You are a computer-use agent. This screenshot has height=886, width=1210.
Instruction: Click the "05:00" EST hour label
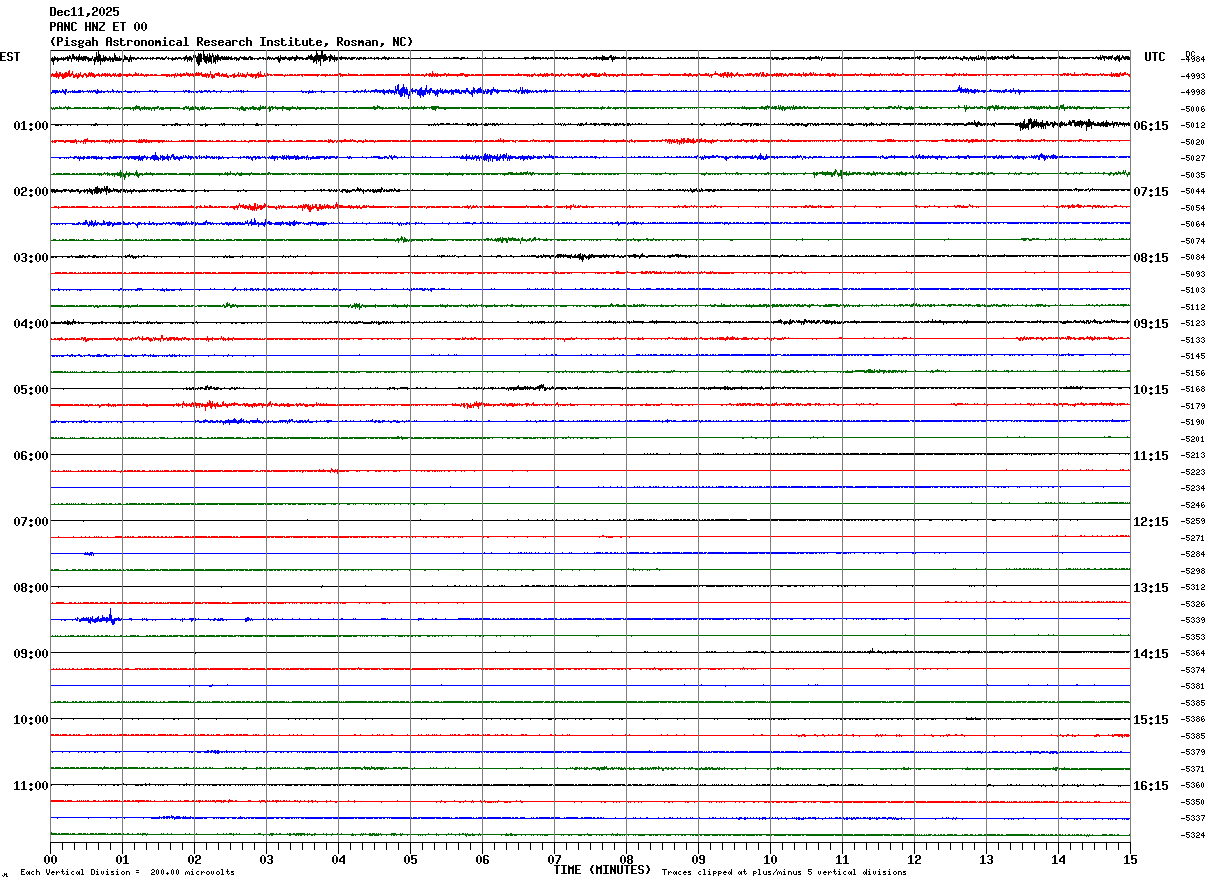[x=31, y=390]
